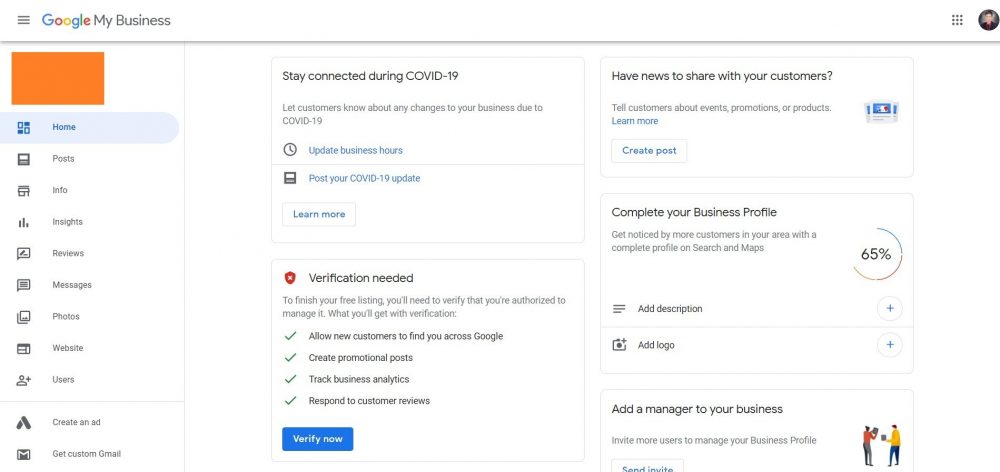This screenshot has height=472, width=1000.
Task: Open Update business hours link
Action: (355, 151)
